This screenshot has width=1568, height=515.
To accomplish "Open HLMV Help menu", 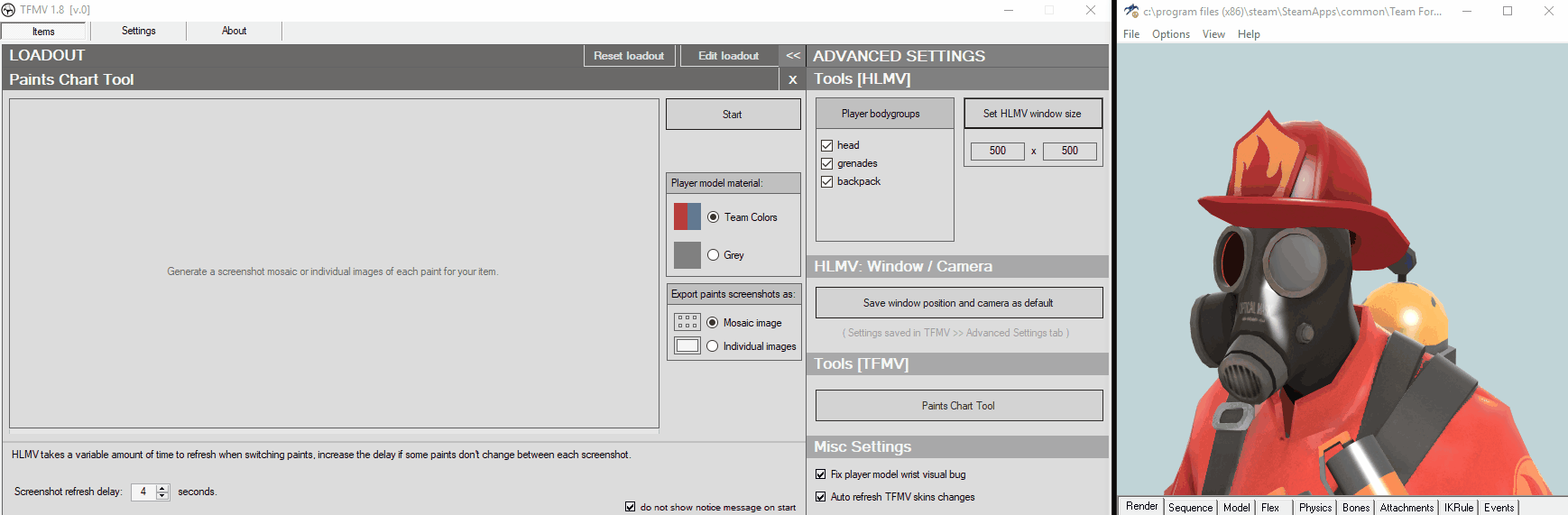I will coord(1249,34).
